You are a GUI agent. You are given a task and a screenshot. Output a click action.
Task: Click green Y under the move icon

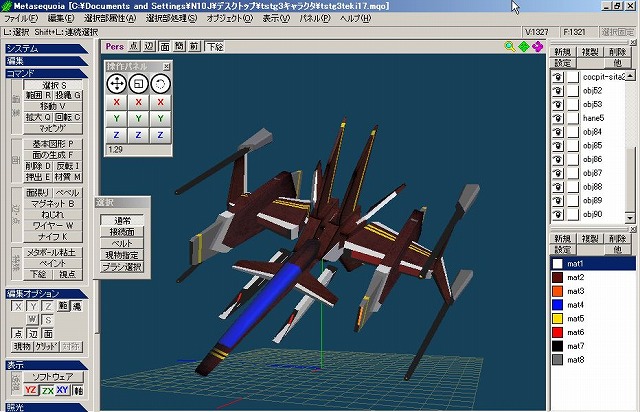pyautogui.click(x=116, y=119)
